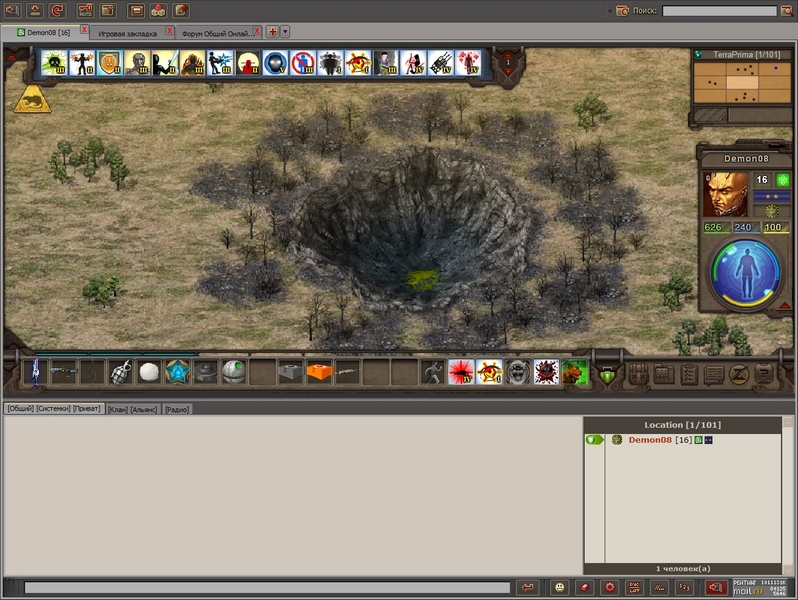The width and height of the screenshot is (798, 600).
Task: Click the center cell of TerraPrima minimap
Action: tap(742, 82)
